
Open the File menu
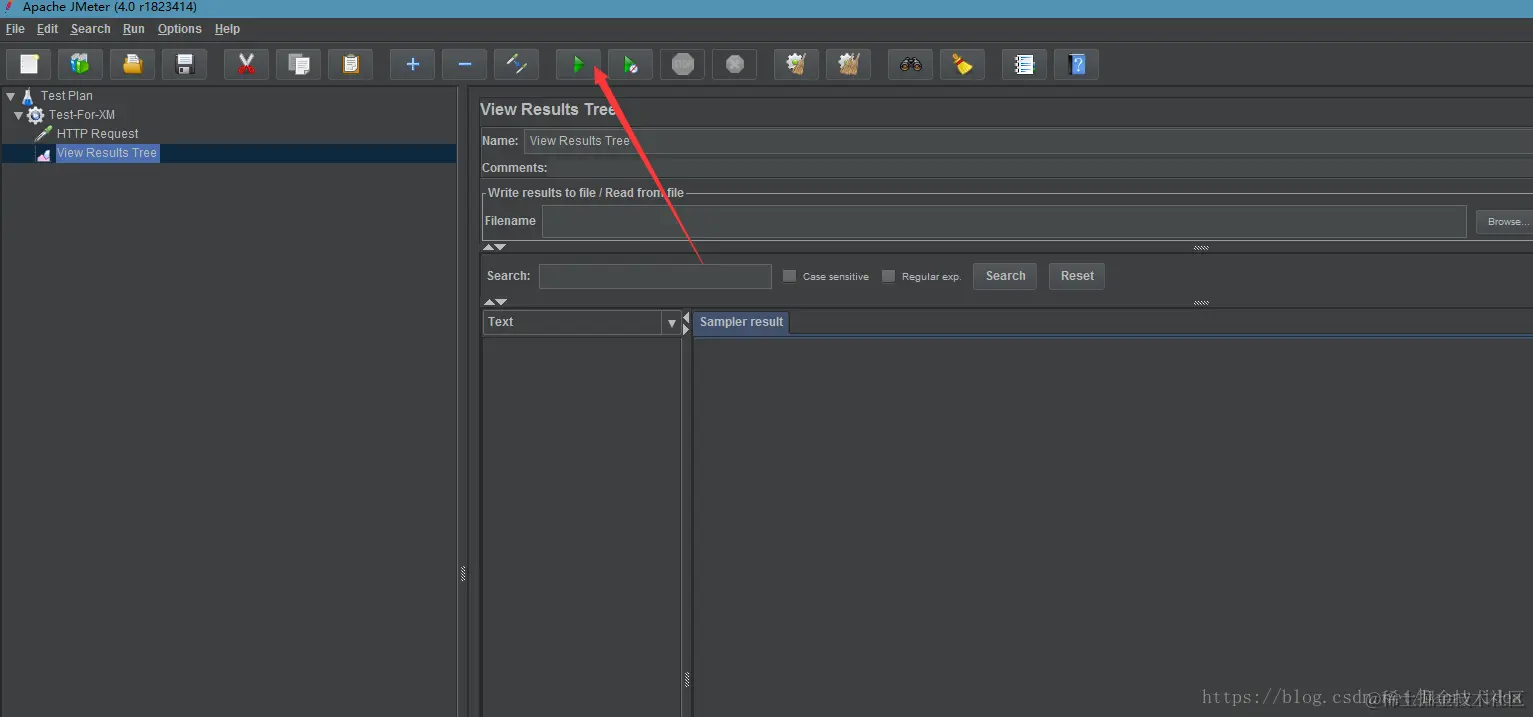15,29
